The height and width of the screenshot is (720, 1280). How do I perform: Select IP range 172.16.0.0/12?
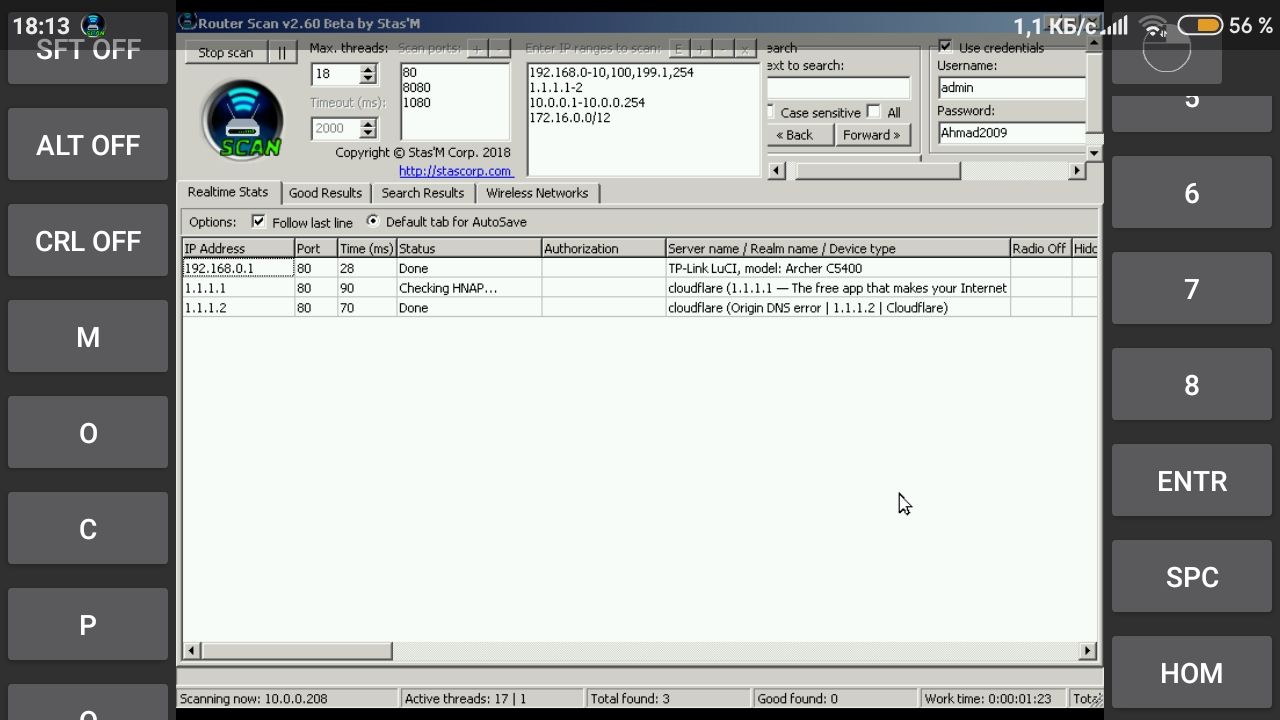[x=569, y=117]
